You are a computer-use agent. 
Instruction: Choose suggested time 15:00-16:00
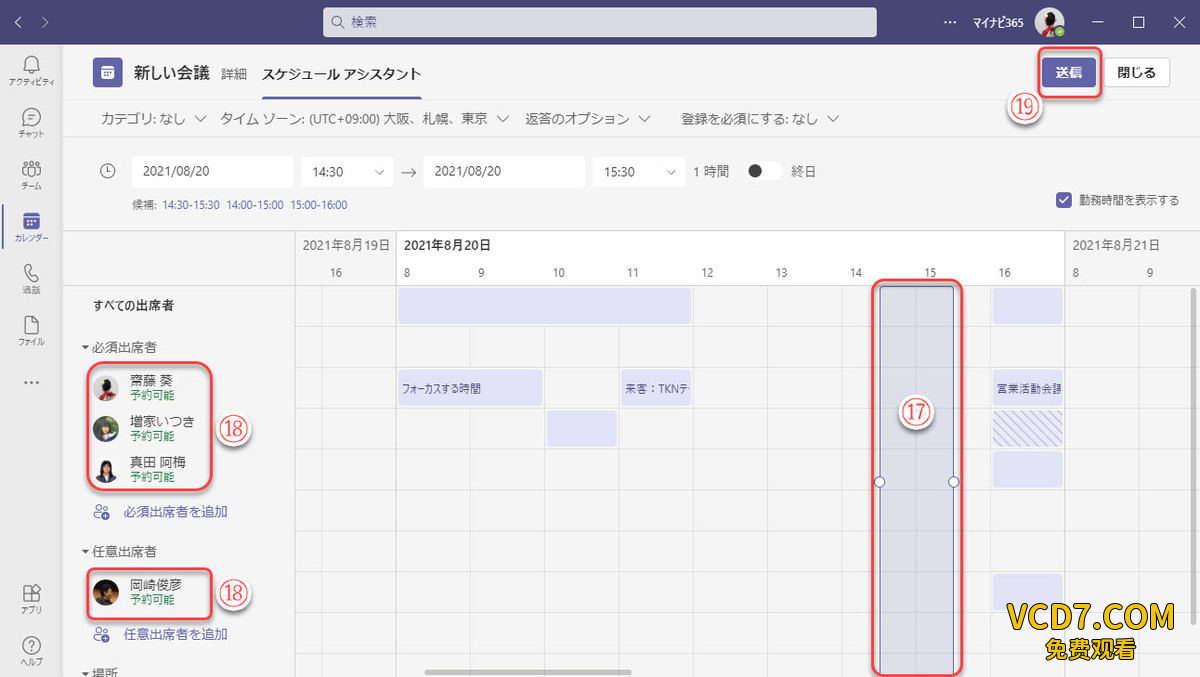pos(319,205)
